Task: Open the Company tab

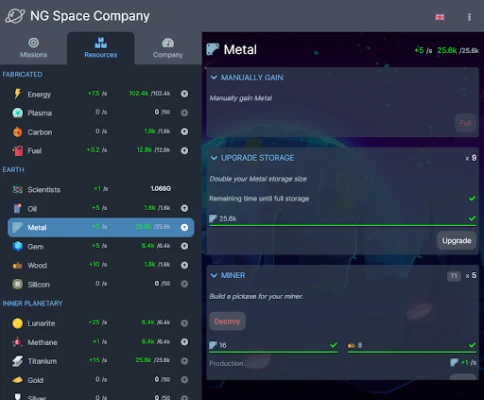Action: pyautogui.click(x=168, y=48)
